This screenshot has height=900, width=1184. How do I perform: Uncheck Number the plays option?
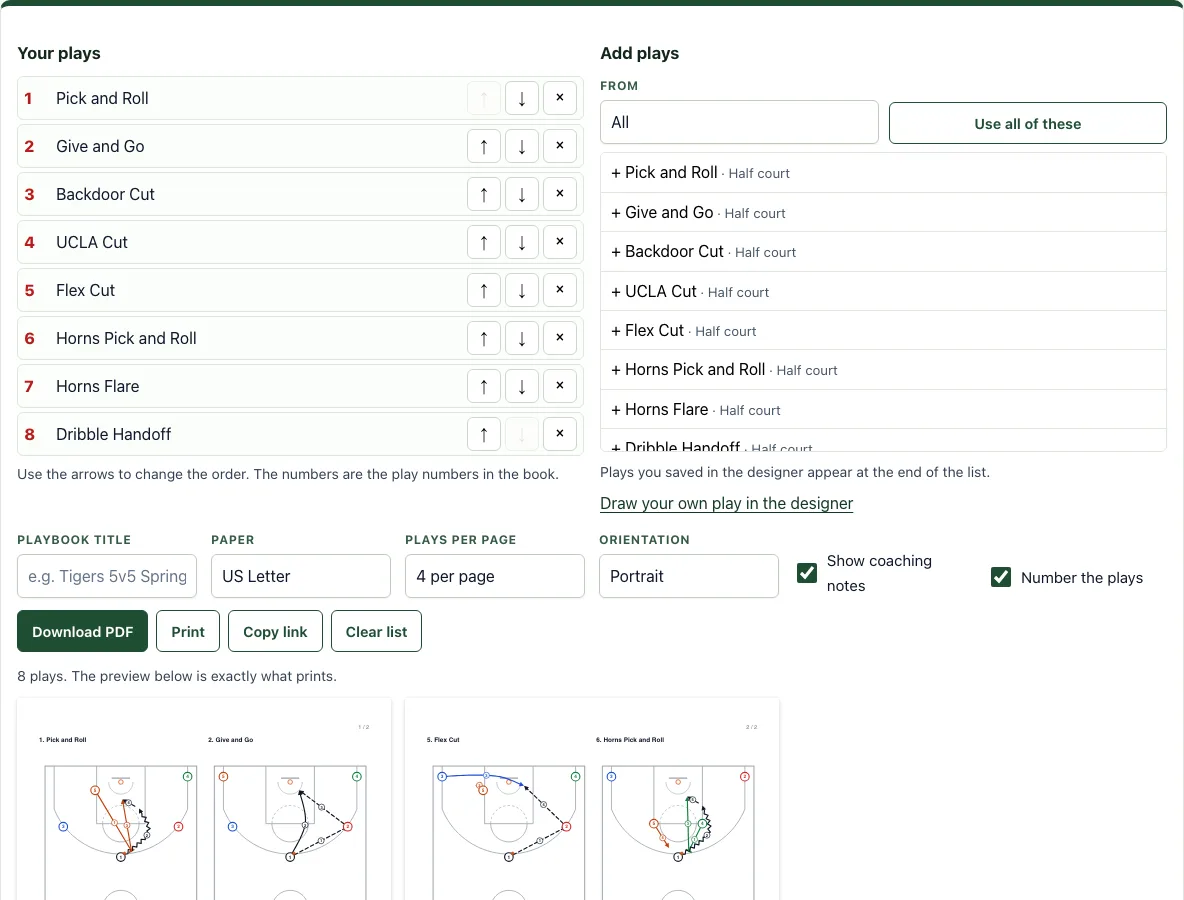tap(1001, 578)
